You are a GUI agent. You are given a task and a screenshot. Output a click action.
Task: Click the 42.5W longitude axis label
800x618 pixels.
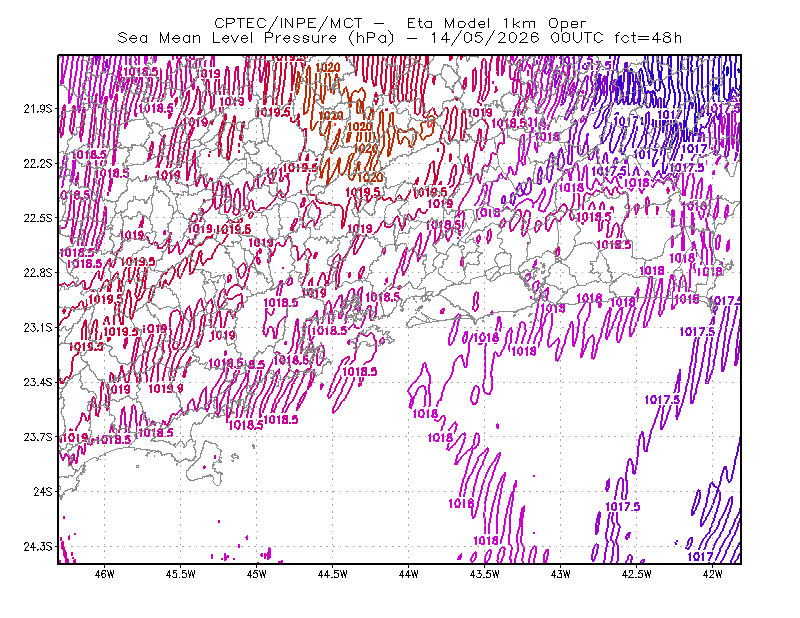click(x=637, y=574)
